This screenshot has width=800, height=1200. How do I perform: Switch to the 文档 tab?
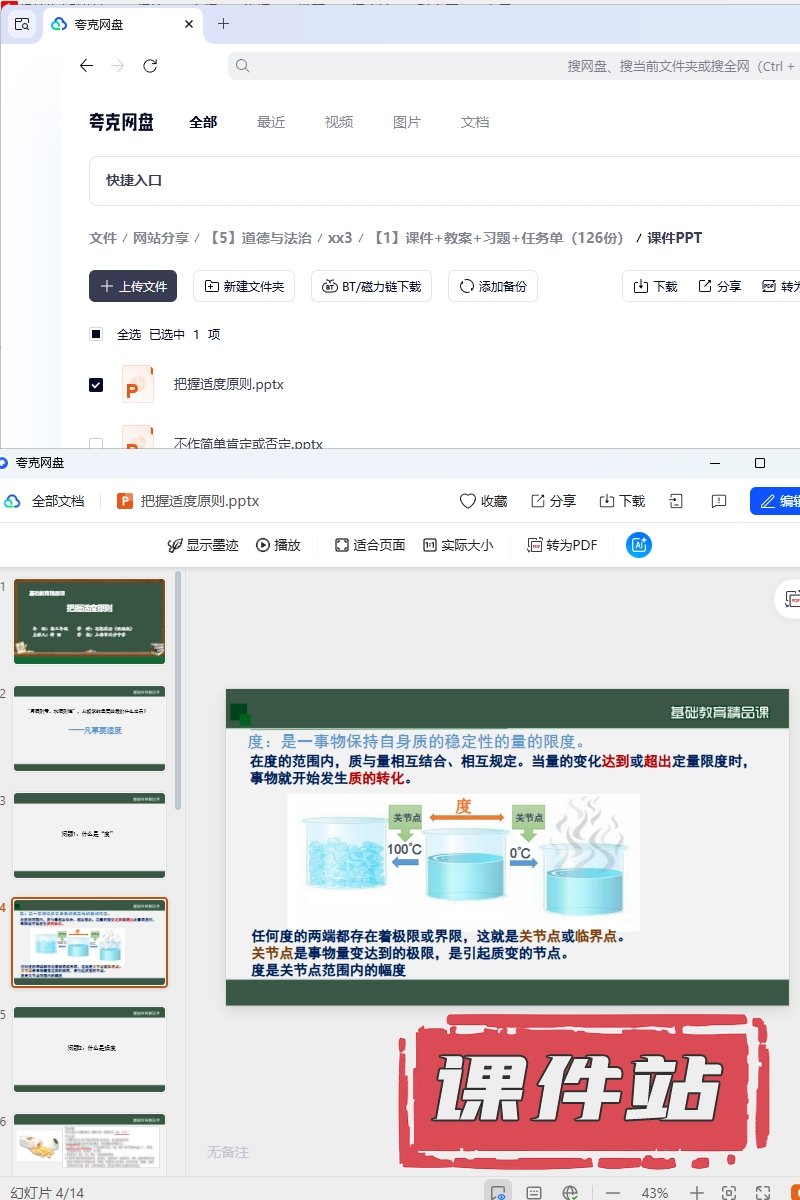pyautogui.click(x=475, y=122)
